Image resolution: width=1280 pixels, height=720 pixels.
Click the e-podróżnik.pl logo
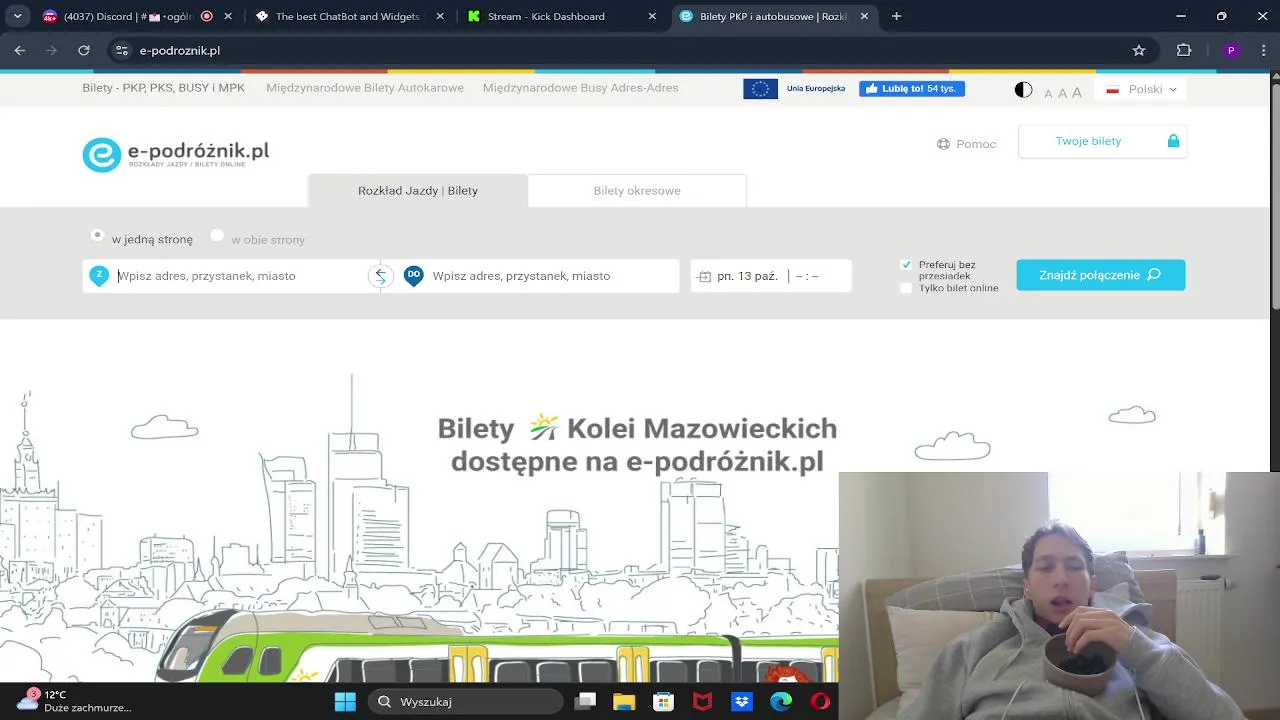pos(176,154)
